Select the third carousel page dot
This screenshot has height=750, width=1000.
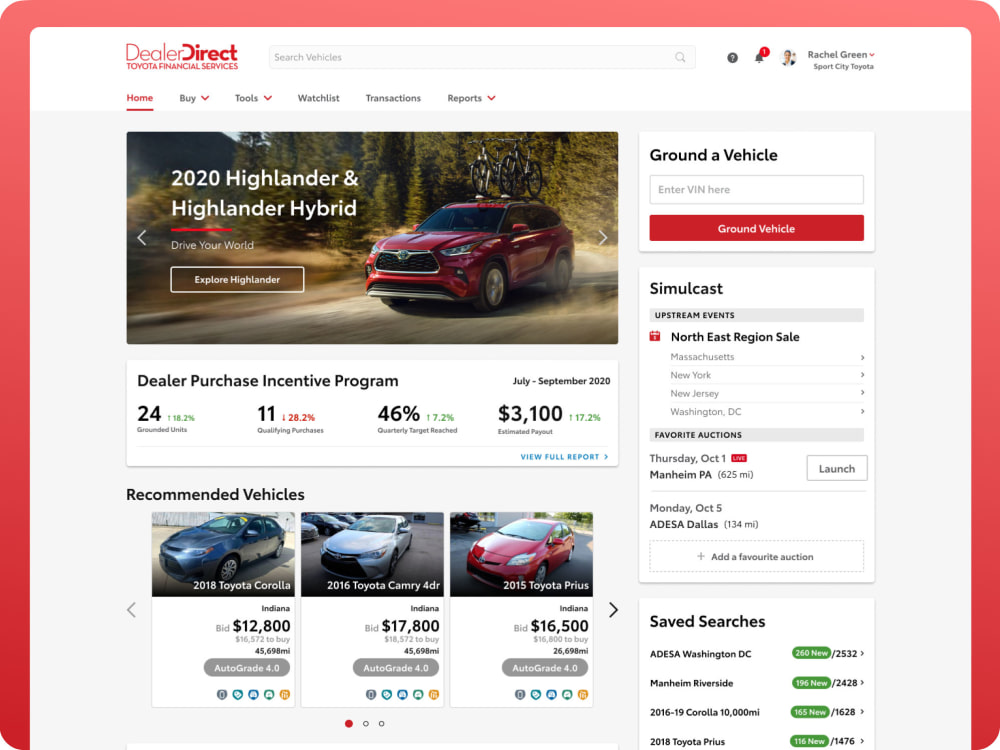pos(381,724)
